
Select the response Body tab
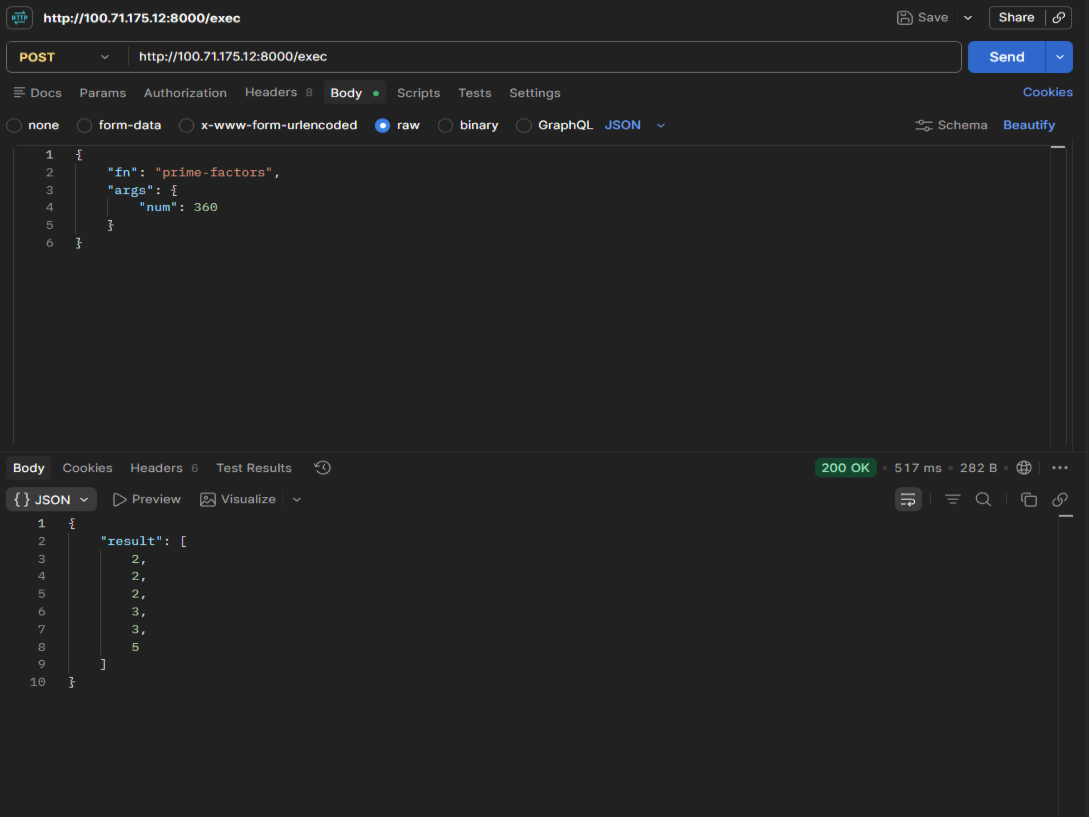click(28, 468)
